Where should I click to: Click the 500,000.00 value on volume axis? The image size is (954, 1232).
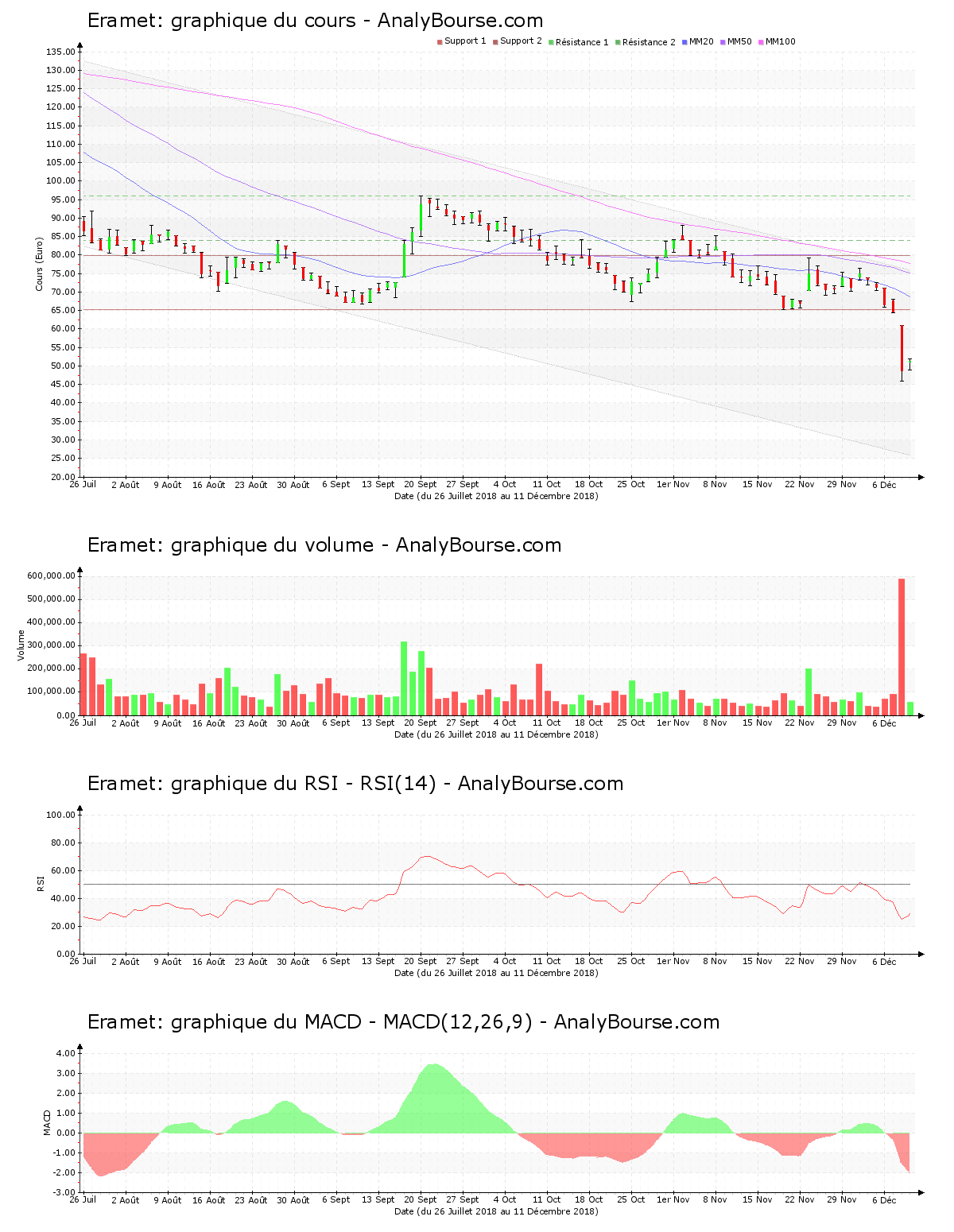pos(52,599)
